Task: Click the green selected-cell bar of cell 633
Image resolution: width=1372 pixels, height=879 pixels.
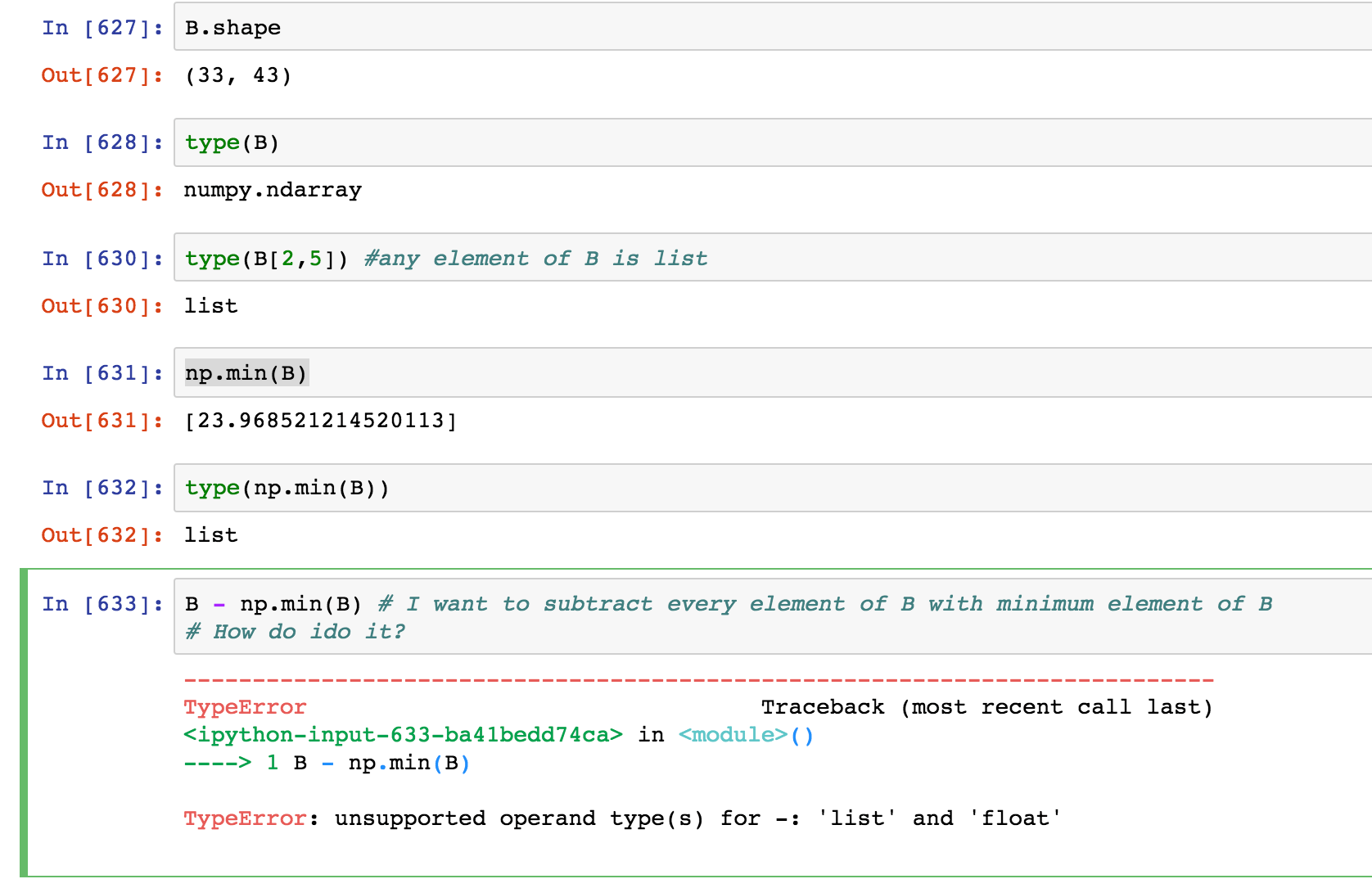Action: (x=24, y=723)
